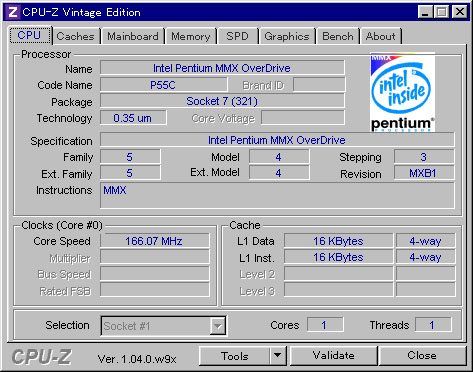Click the Revision value MXB1
This screenshot has height=372, width=473.
click(x=424, y=173)
